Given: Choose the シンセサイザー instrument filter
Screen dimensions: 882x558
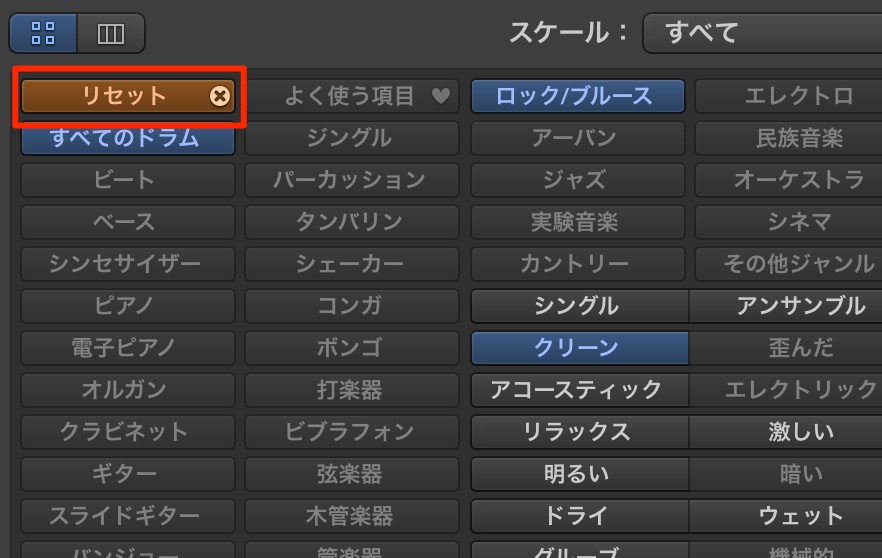Looking at the screenshot, I should coord(128,264).
